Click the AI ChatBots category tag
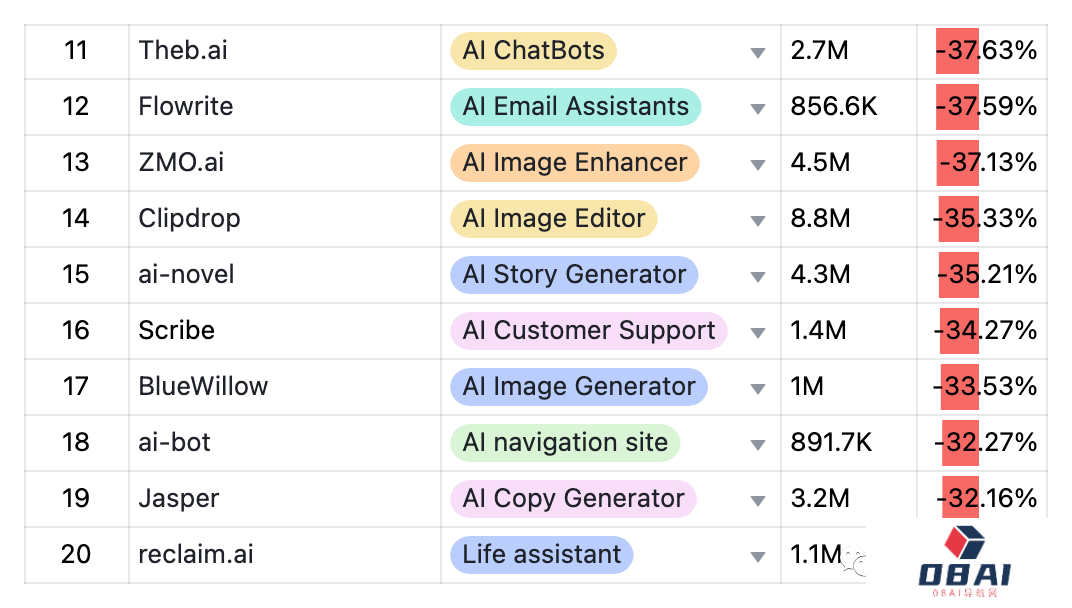Screen dimensions: 1072x608 point(533,51)
